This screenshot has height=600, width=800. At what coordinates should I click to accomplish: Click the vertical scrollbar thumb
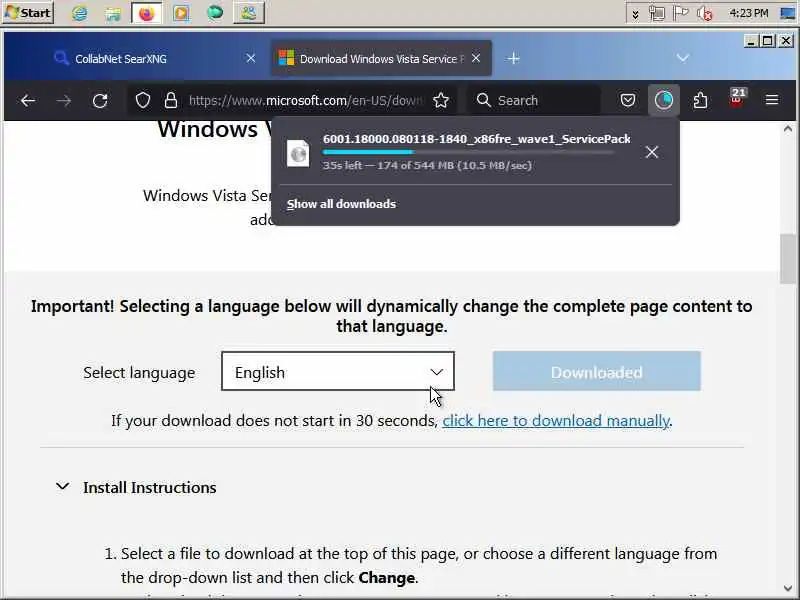pyautogui.click(x=788, y=259)
